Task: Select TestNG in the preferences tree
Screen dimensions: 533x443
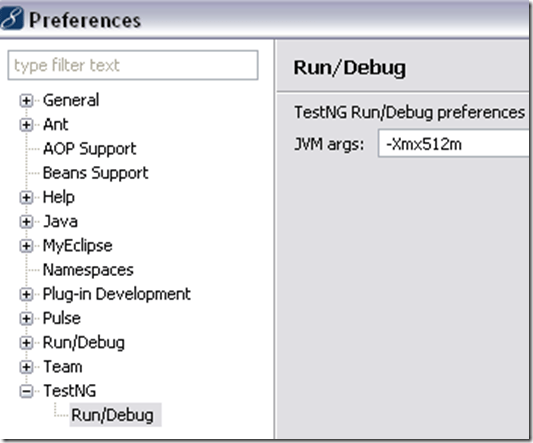Action: tap(70, 391)
